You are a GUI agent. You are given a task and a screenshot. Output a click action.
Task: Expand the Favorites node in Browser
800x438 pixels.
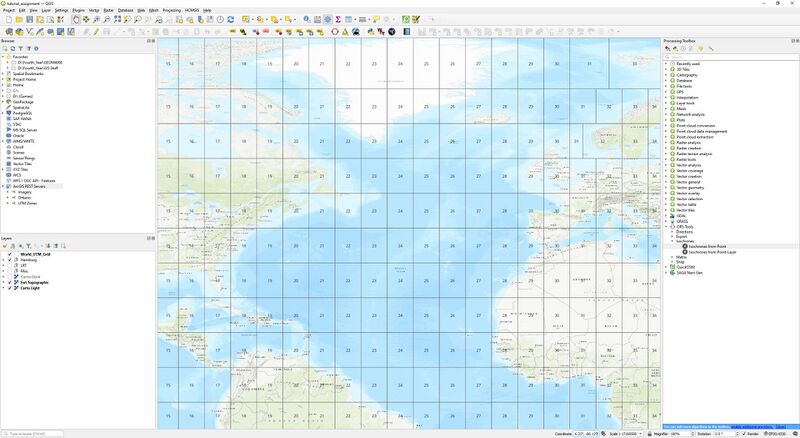click(3, 57)
